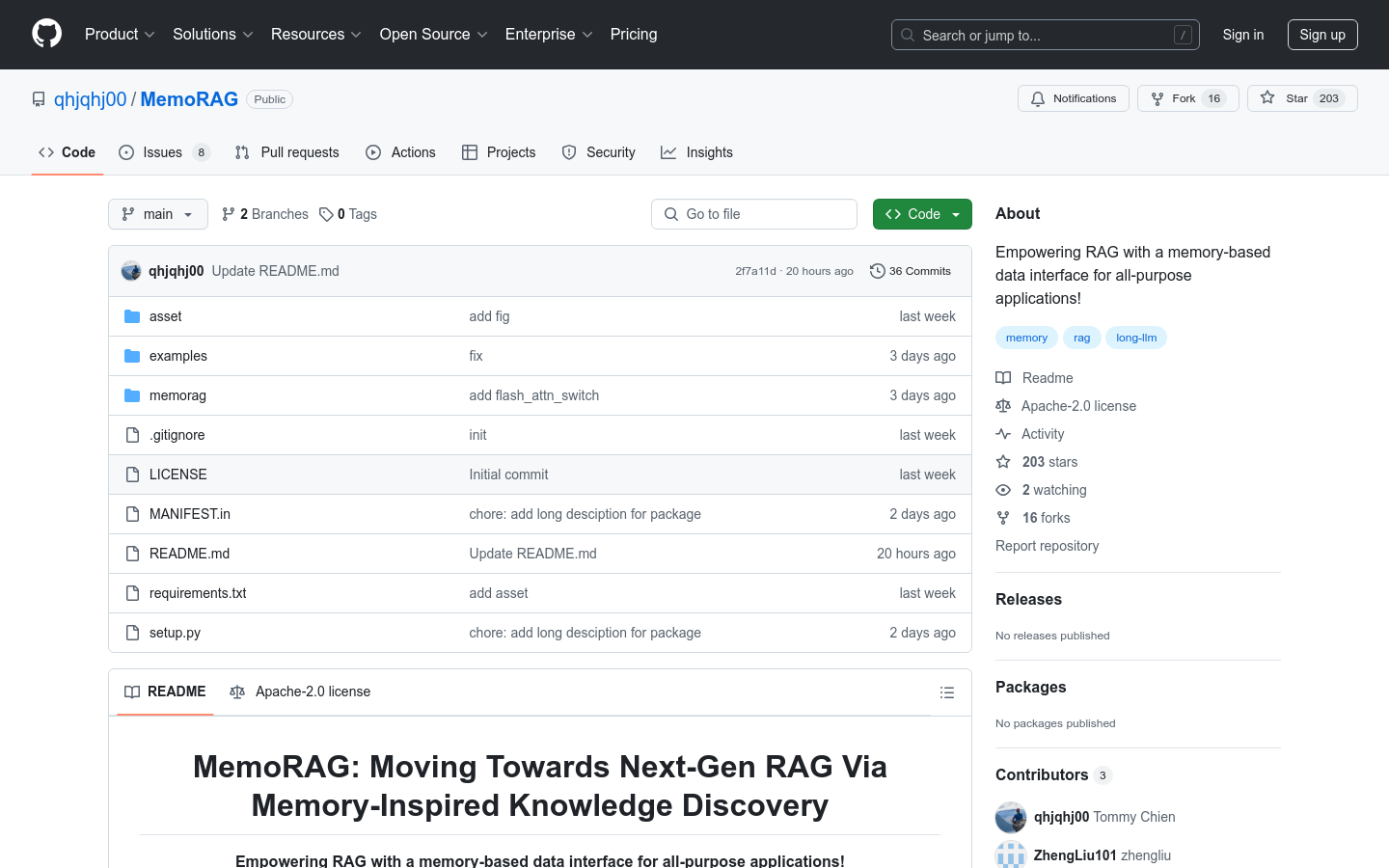
Task: Open commit hash 2f7a11d
Action: 755,271
